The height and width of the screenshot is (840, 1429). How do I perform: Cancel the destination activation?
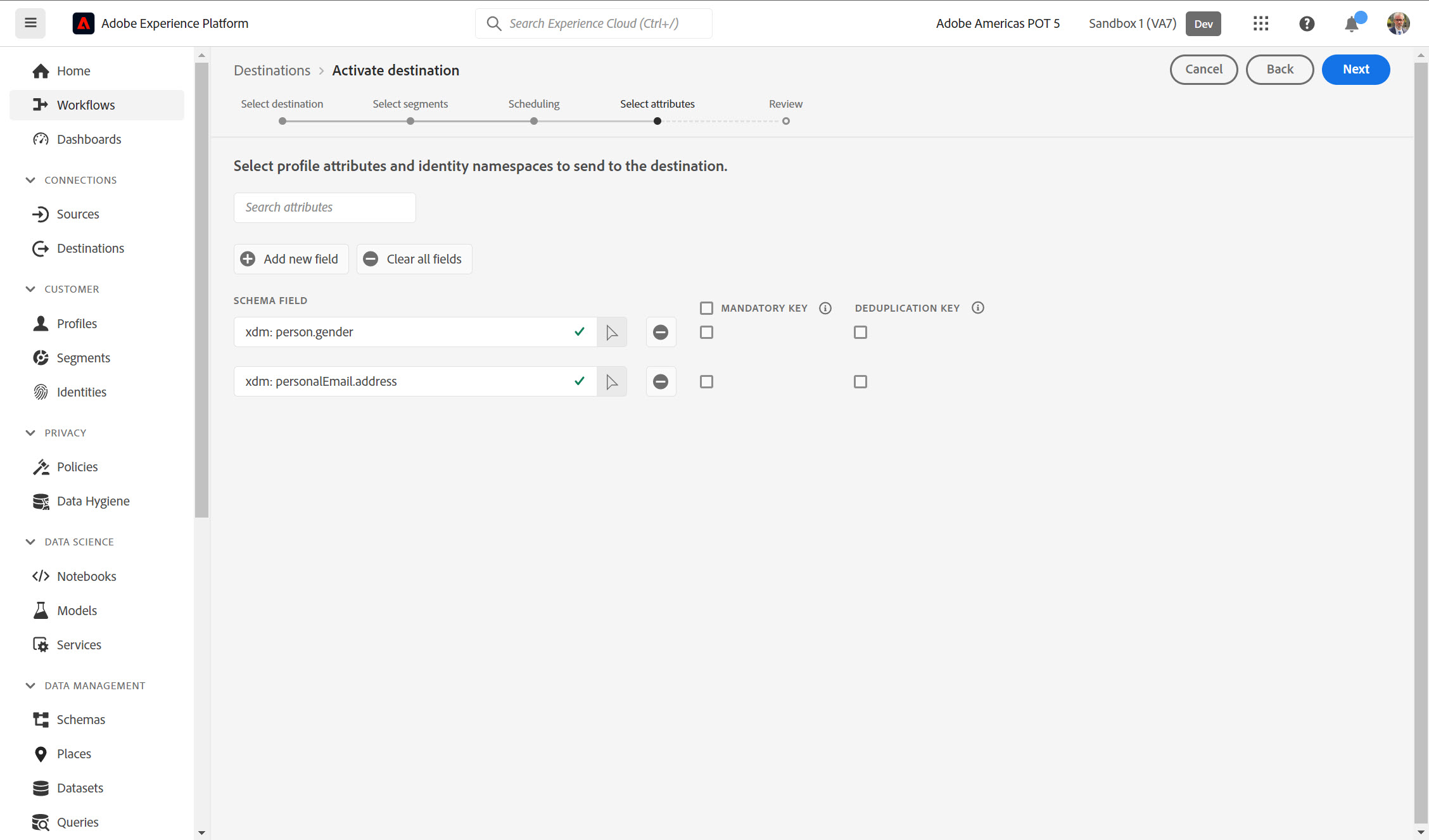pos(1204,70)
